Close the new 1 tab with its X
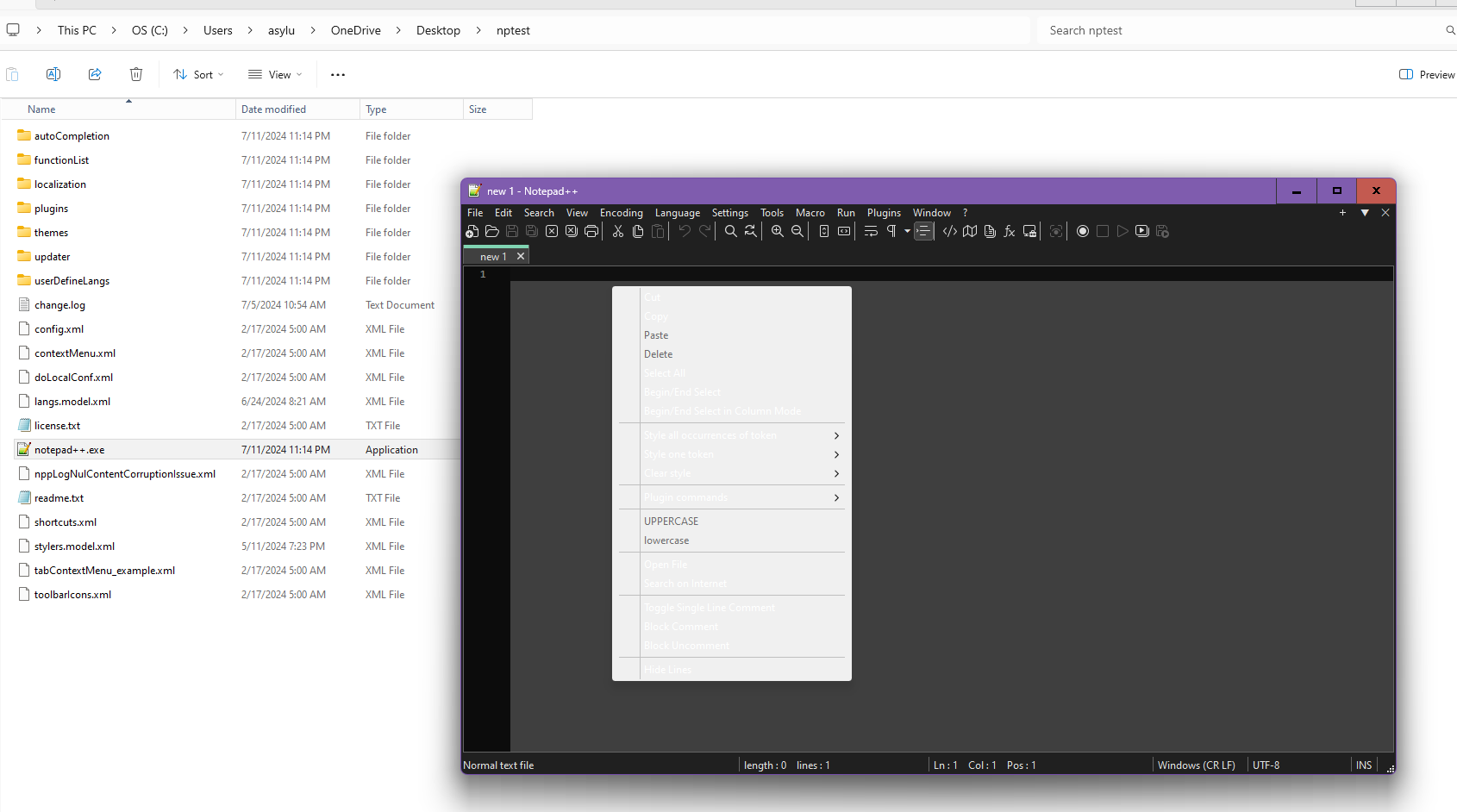 [521, 256]
